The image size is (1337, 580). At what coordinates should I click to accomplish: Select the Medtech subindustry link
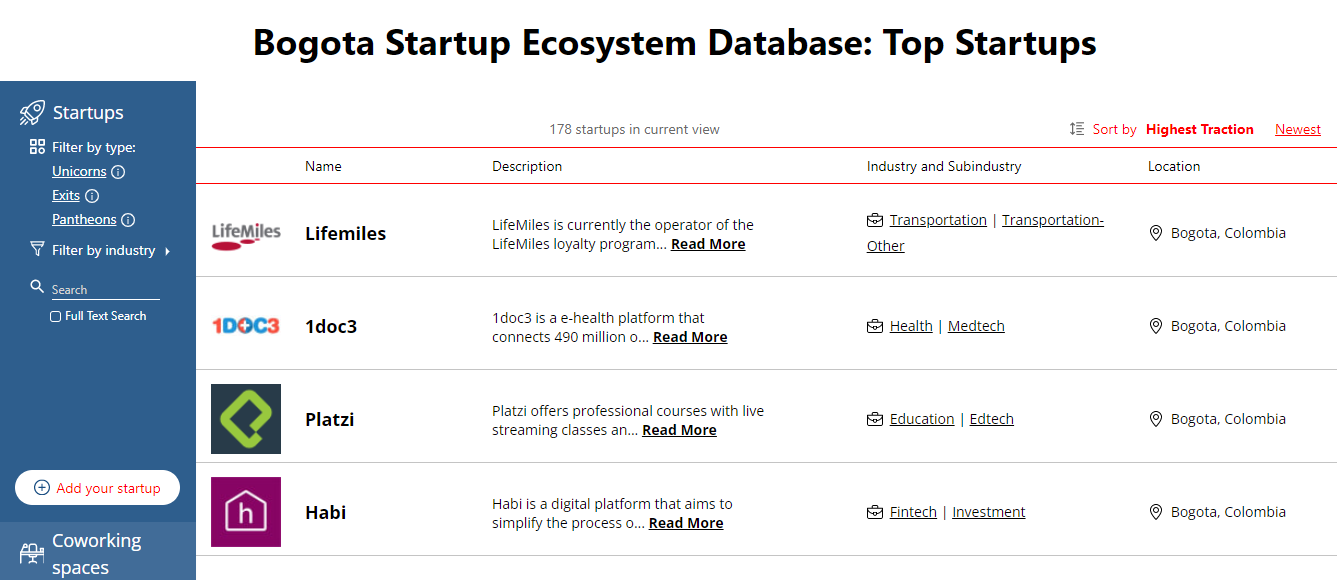(x=976, y=326)
